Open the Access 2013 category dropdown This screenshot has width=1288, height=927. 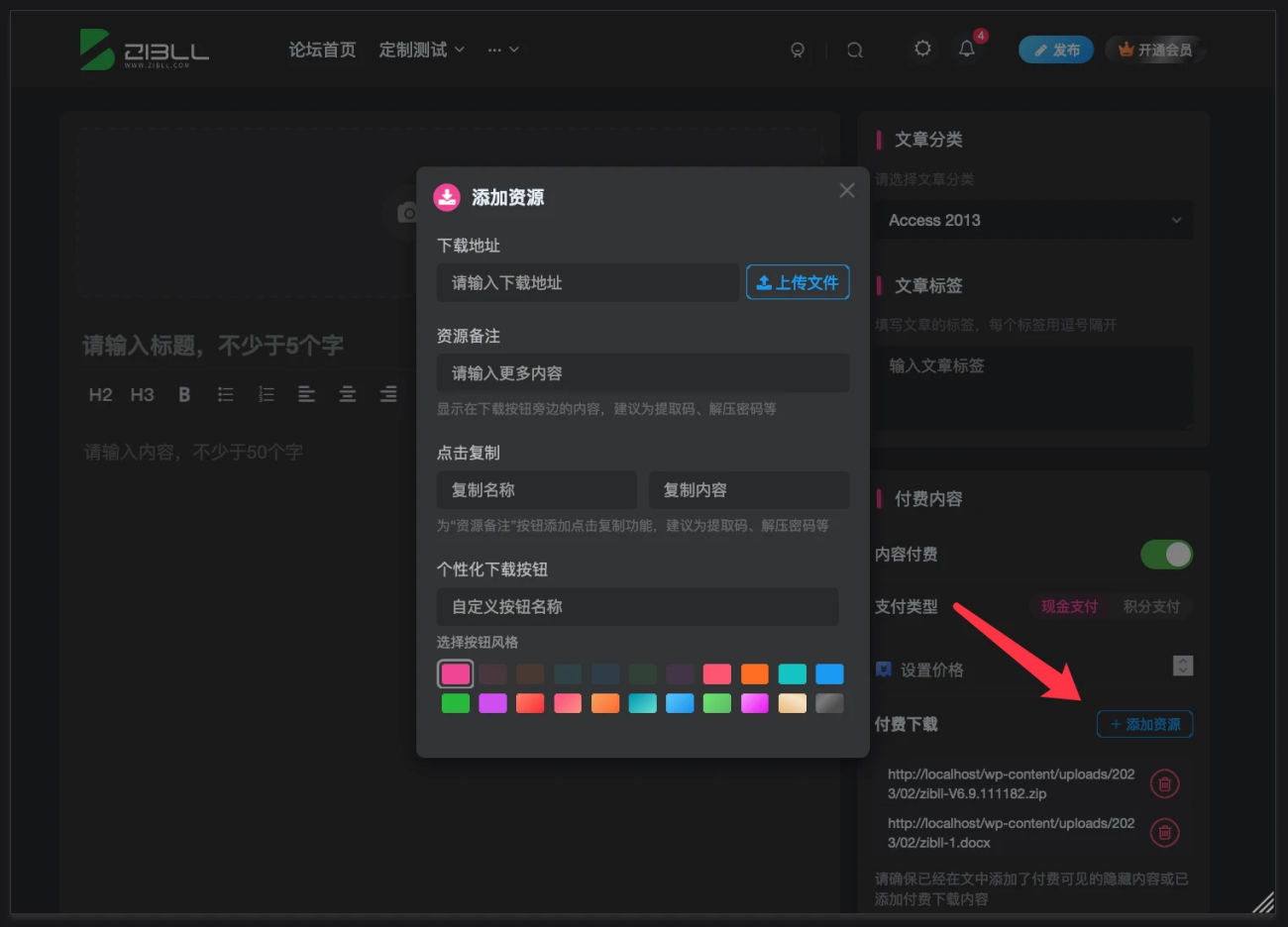[1033, 220]
